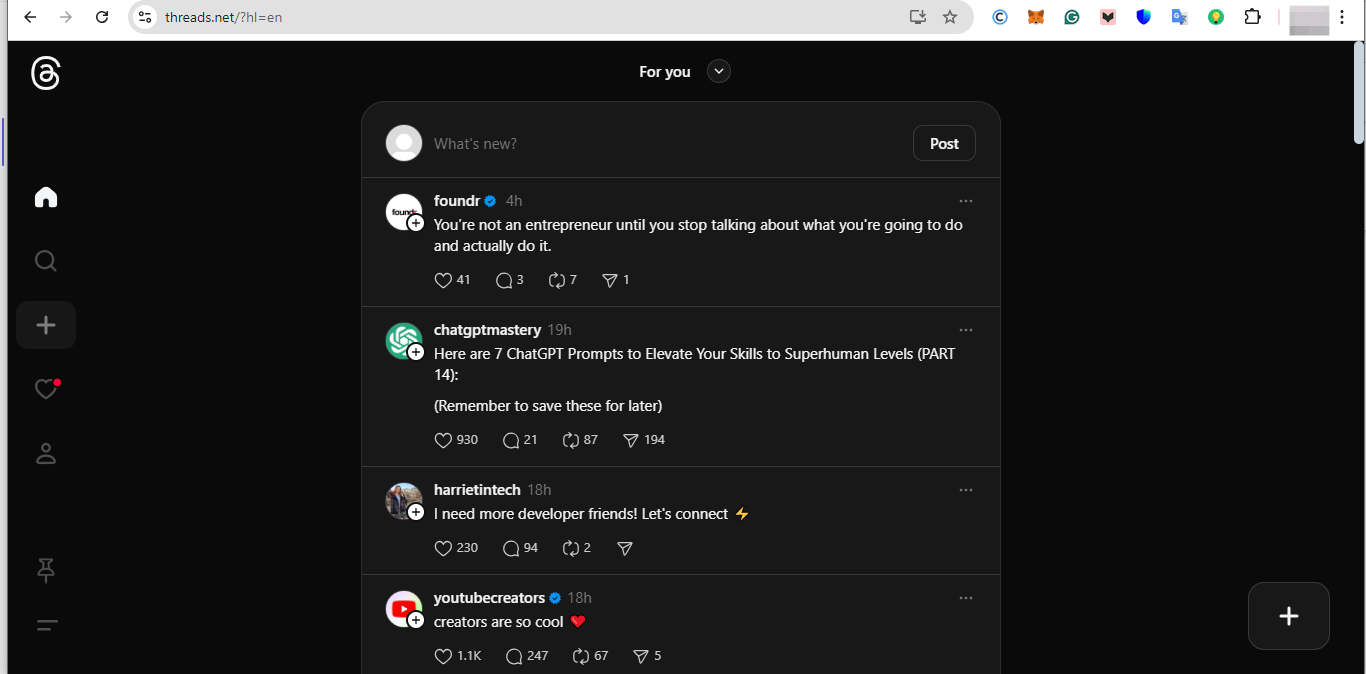The width and height of the screenshot is (1366, 674).
Task: Follow harrietintech via the plus on avatar
Action: point(415,511)
